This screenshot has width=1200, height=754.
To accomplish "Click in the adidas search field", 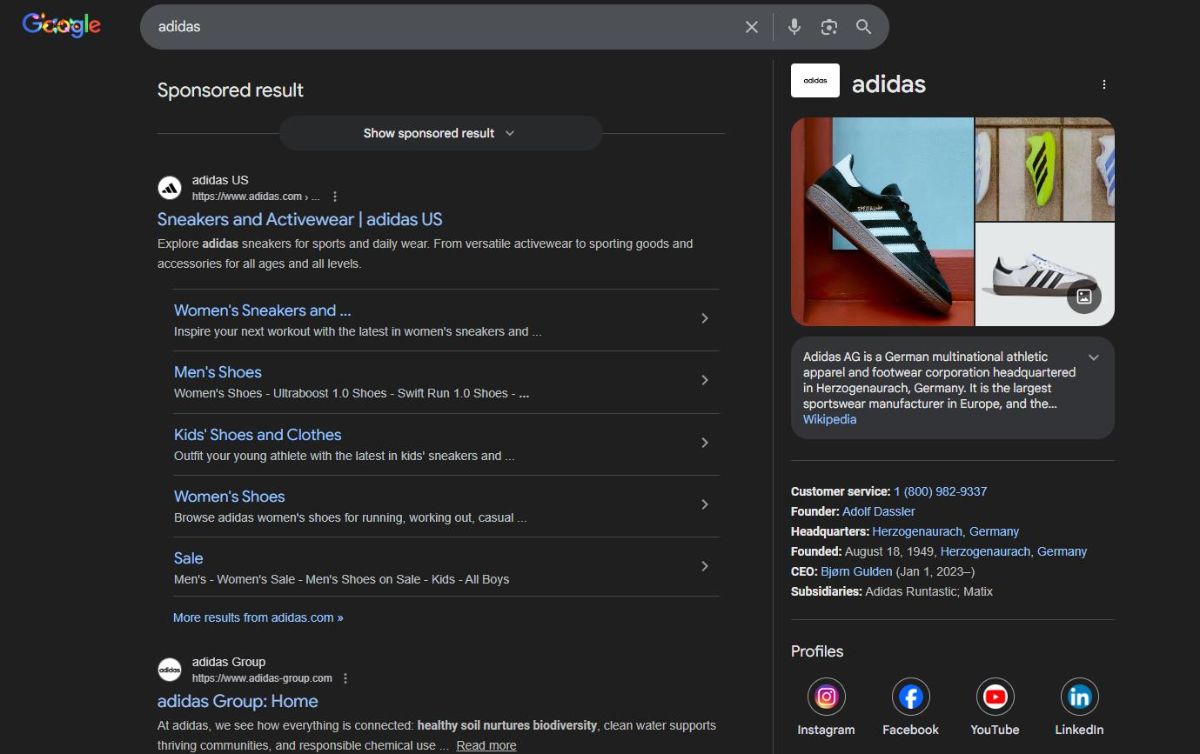I will (440, 27).
